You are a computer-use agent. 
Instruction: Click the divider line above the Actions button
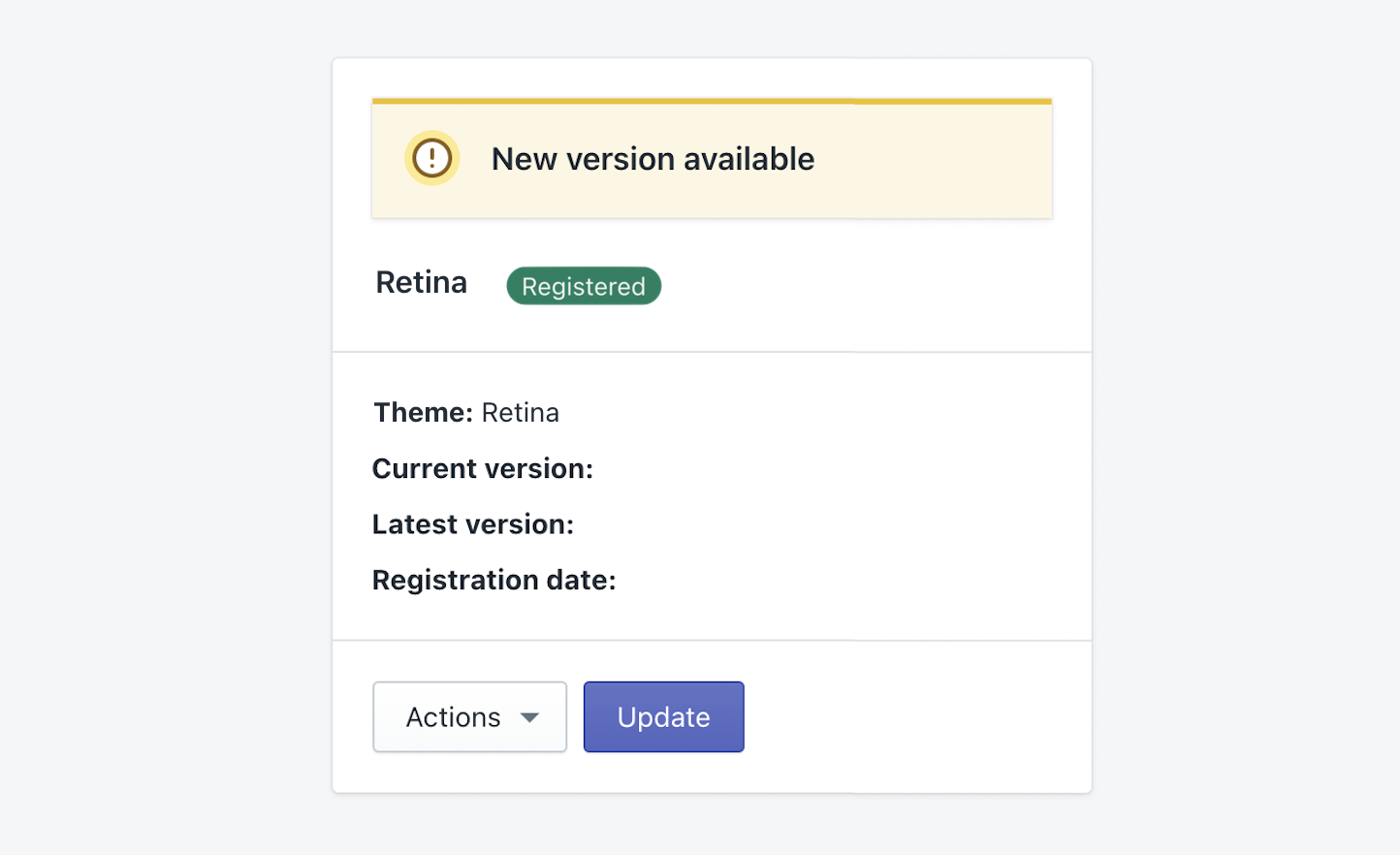coord(712,641)
